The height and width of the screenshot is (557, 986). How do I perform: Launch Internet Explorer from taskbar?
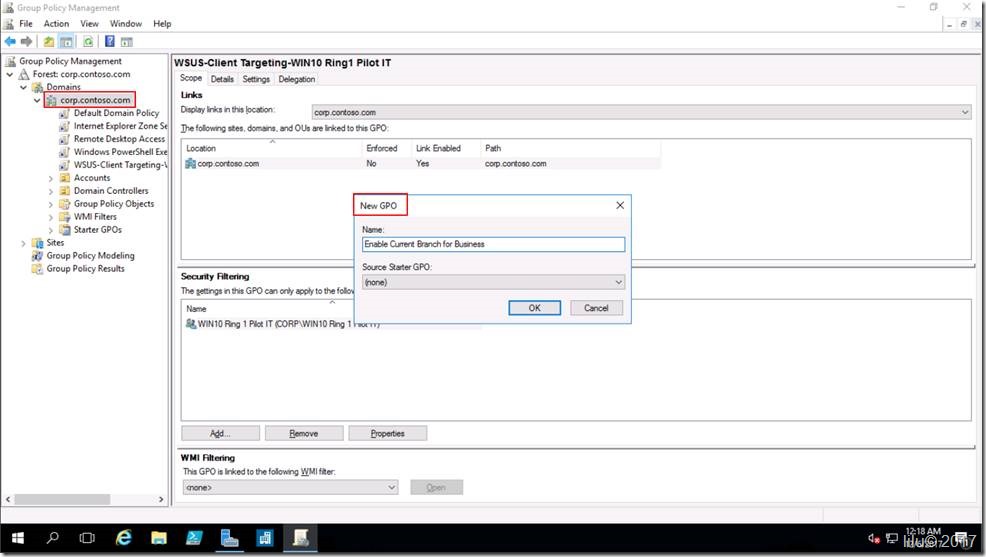pos(123,538)
